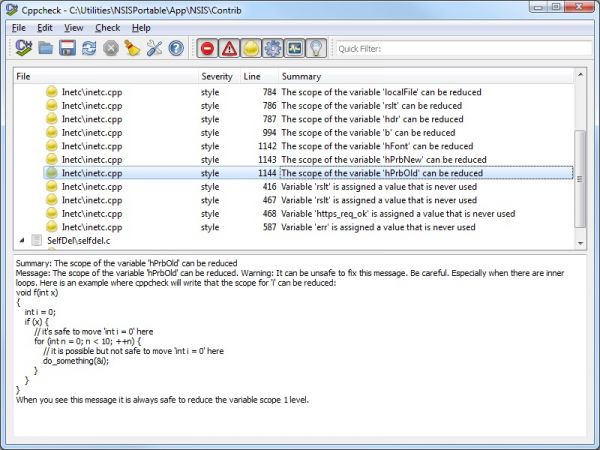Image resolution: width=600 pixels, height=450 pixels.
Task: Open the Check menu
Action: click(x=108, y=28)
